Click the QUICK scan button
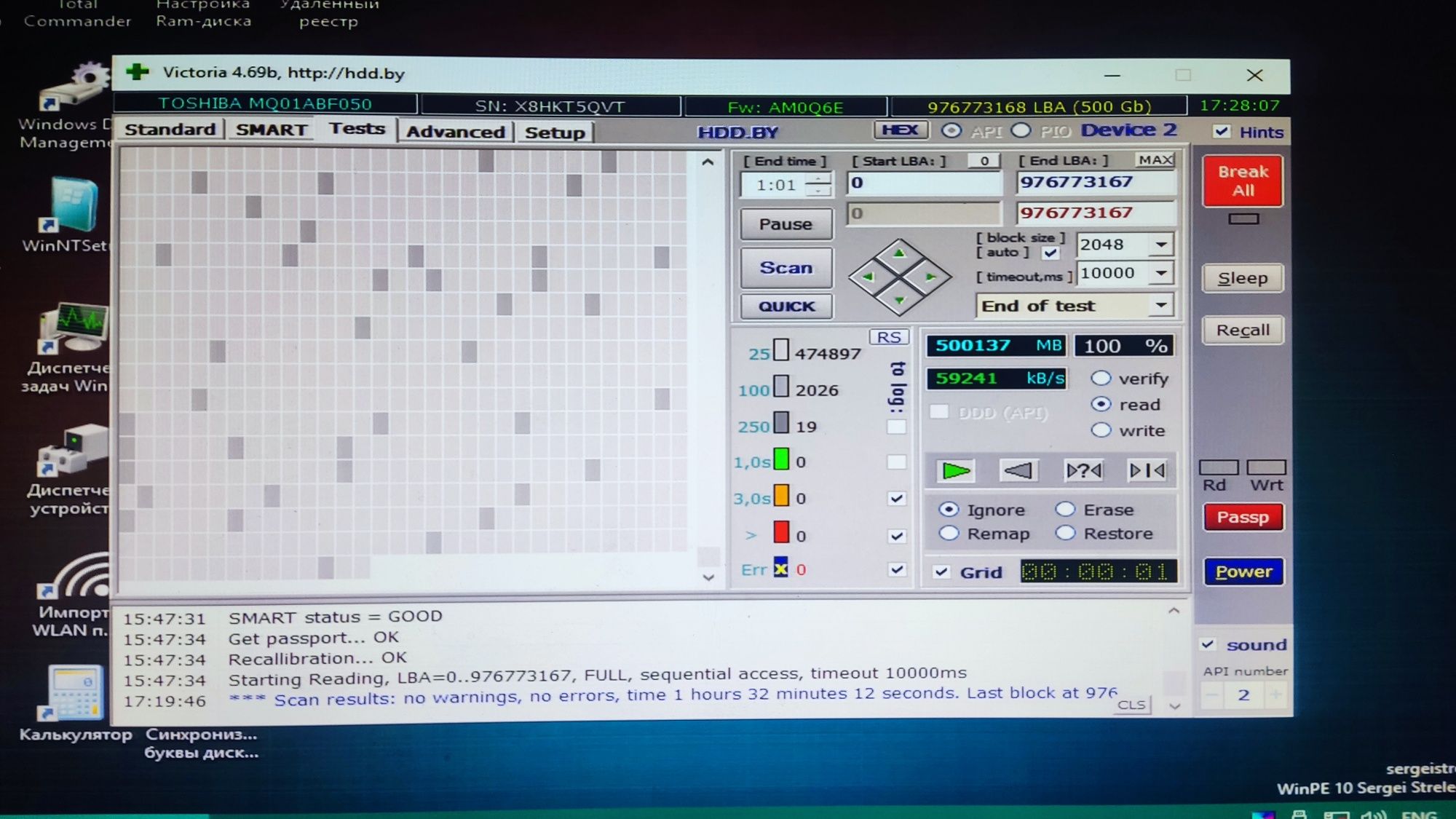Screen dimensions: 1456x819 click(786, 306)
